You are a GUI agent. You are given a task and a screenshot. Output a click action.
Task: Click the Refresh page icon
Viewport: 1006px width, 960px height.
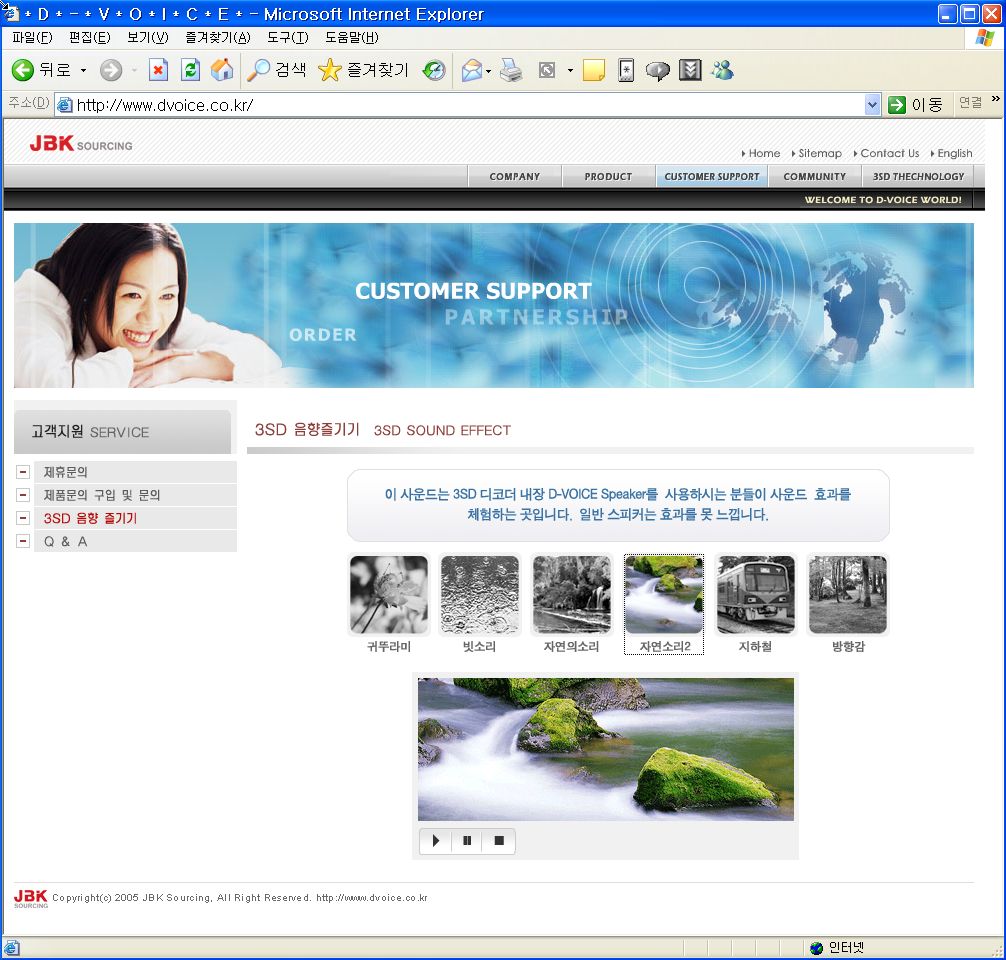[x=190, y=70]
